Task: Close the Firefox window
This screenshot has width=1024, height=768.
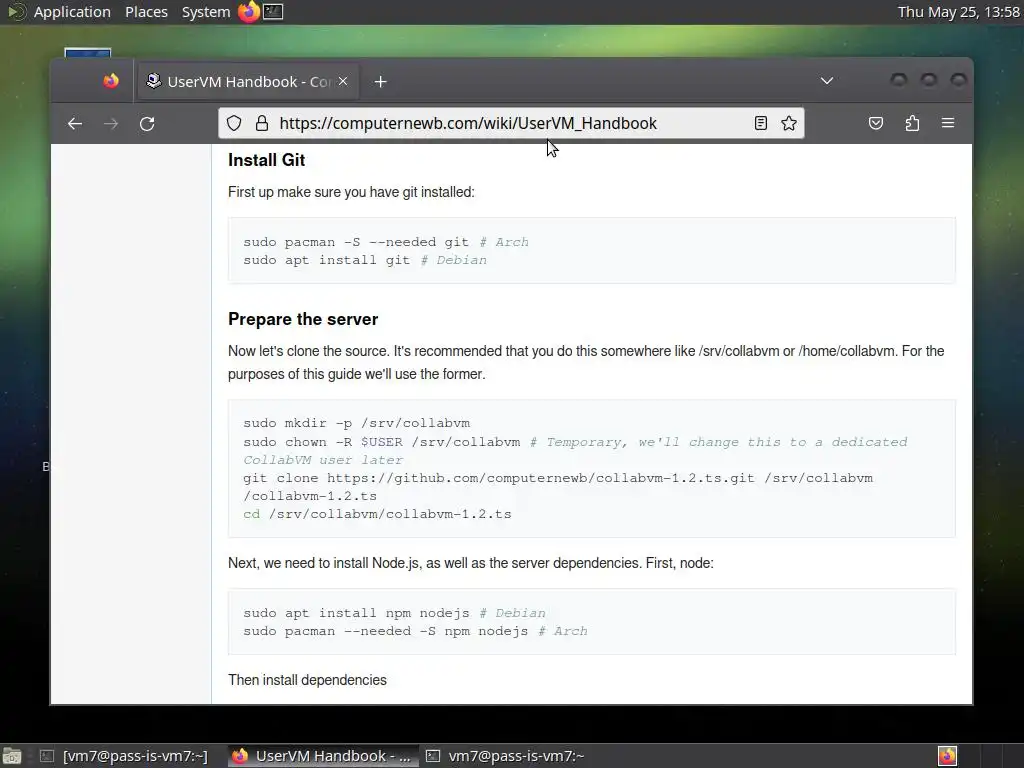Action: pos(958,80)
